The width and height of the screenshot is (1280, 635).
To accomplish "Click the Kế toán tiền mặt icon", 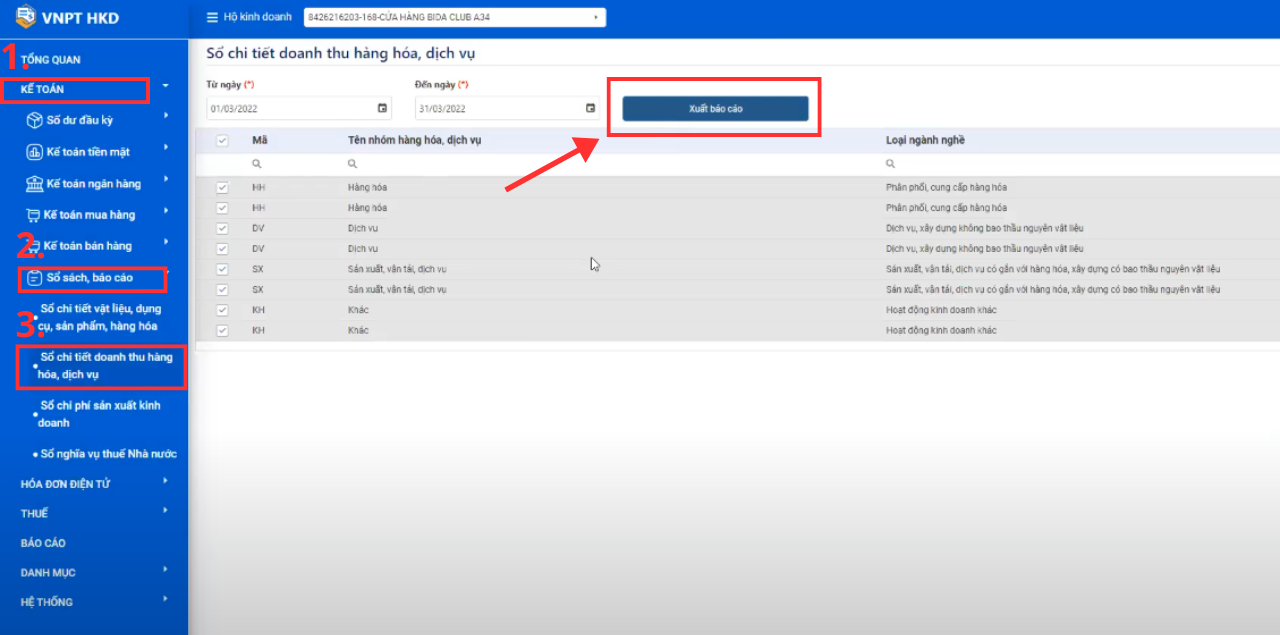I will point(34,152).
